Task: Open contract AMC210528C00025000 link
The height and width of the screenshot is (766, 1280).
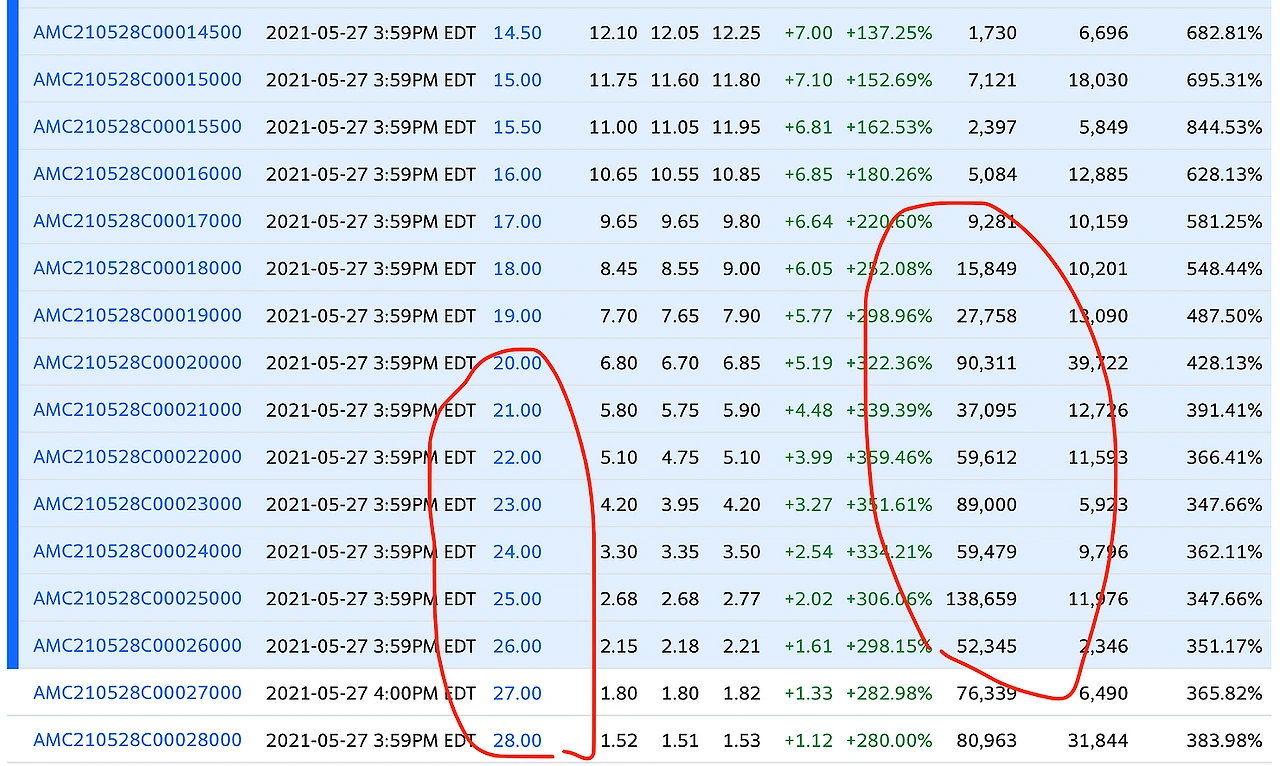Action: pos(138,598)
